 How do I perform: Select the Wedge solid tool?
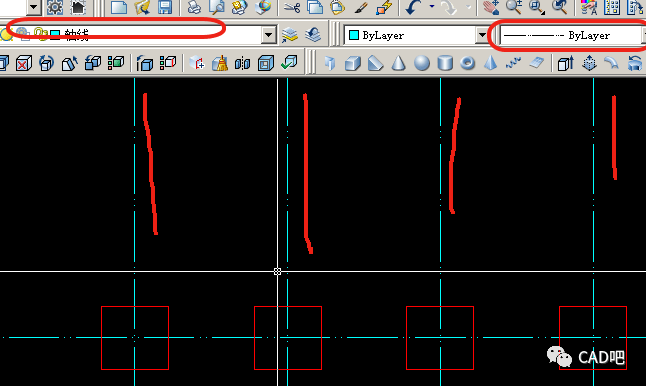pyautogui.click(x=375, y=63)
